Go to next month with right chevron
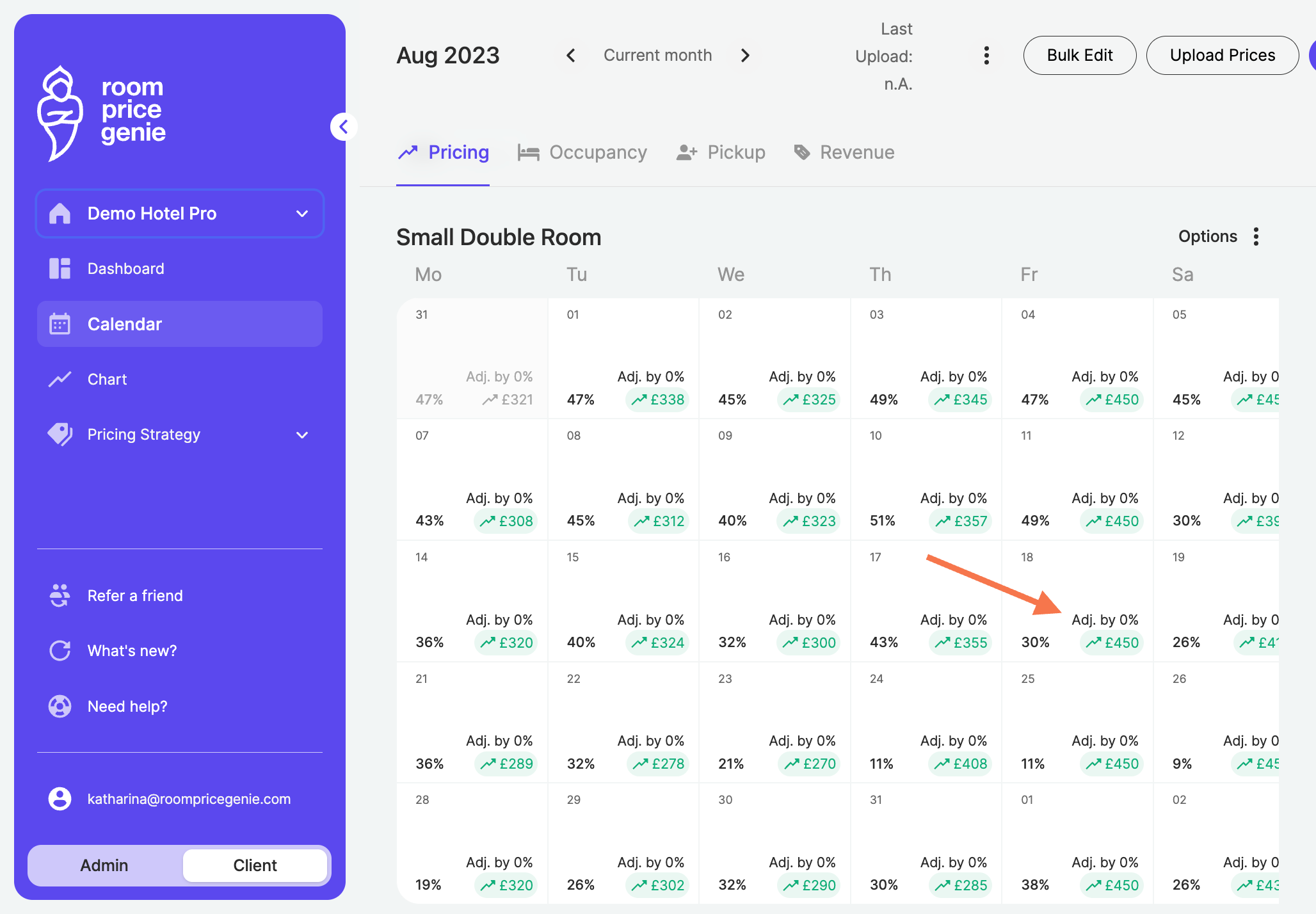The width and height of the screenshot is (1316, 914). [744, 55]
